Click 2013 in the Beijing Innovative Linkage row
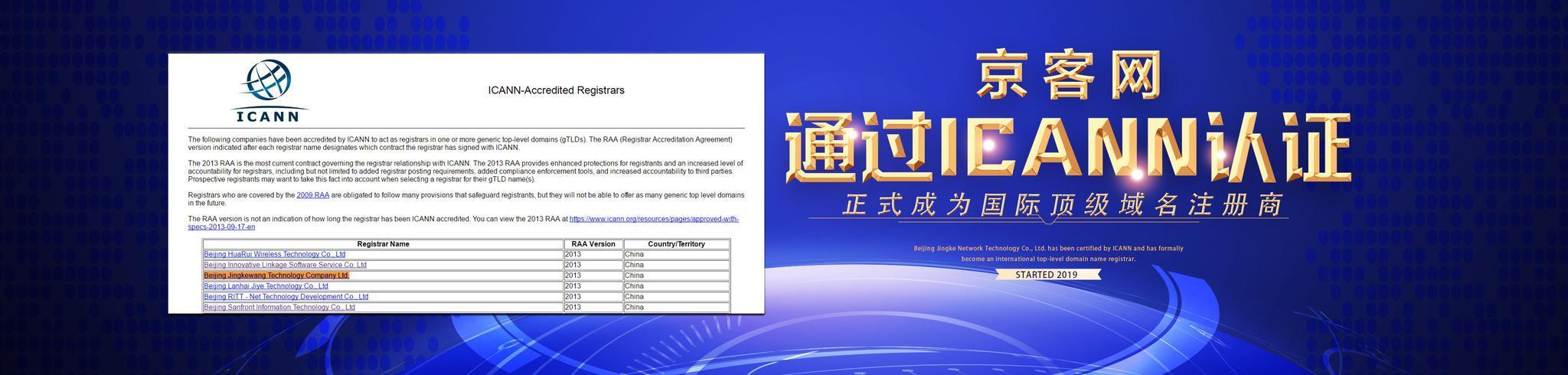The height and width of the screenshot is (375, 1568). click(x=573, y=265)
